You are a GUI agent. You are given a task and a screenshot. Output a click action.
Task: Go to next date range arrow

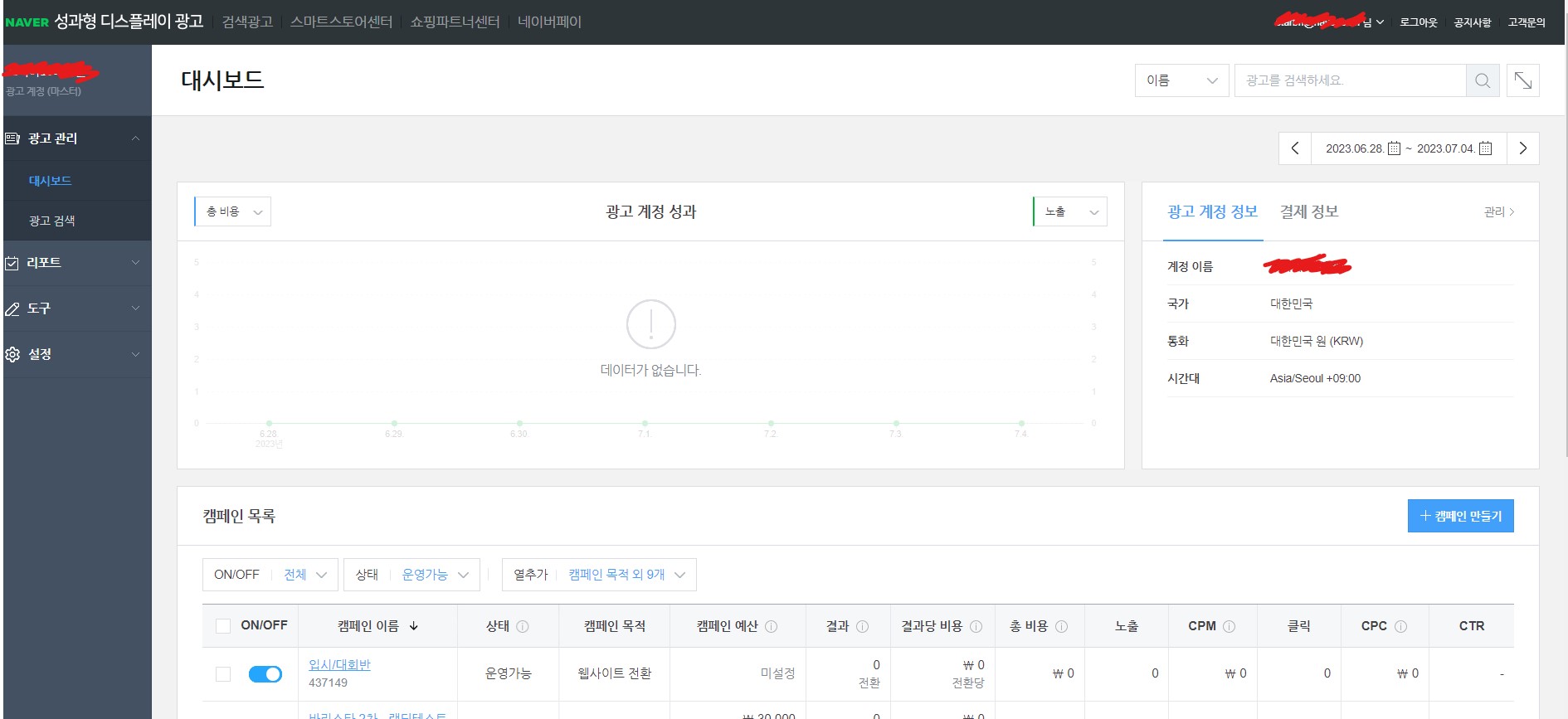[x=1523, y=148]
